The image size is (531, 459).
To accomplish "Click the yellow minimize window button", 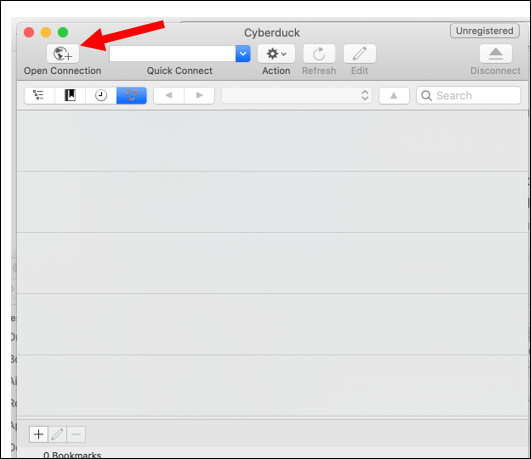I will pyautogui.click(x=46, y=33).
